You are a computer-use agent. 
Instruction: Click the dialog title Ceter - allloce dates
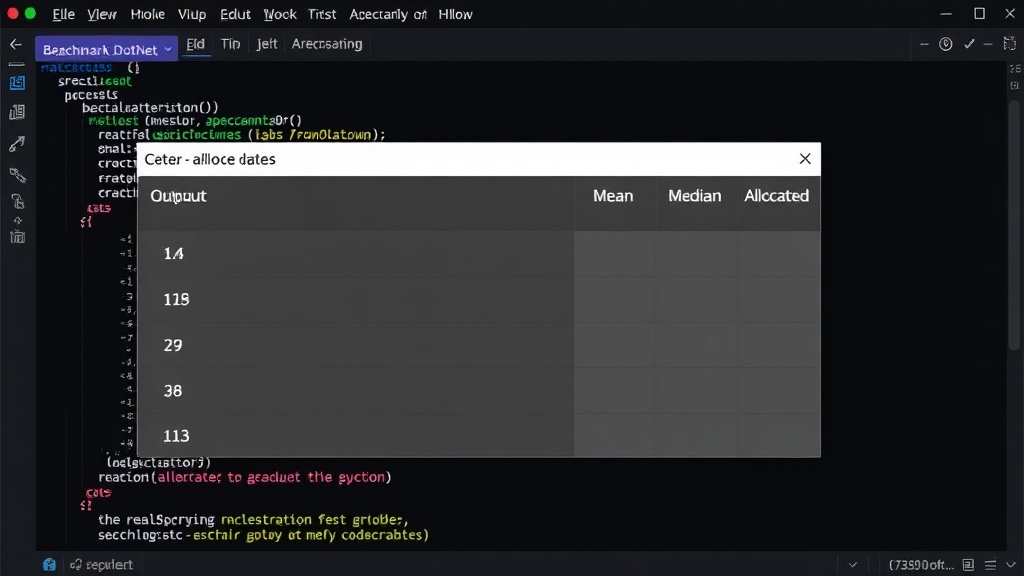210,159
